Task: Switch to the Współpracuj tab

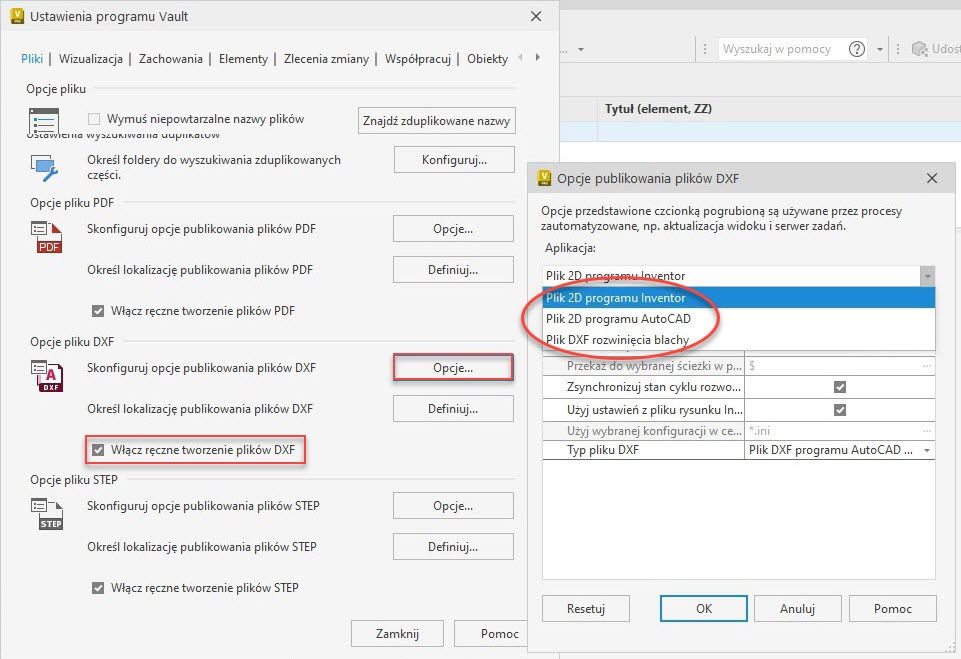Action: click(x=417, y=59)
